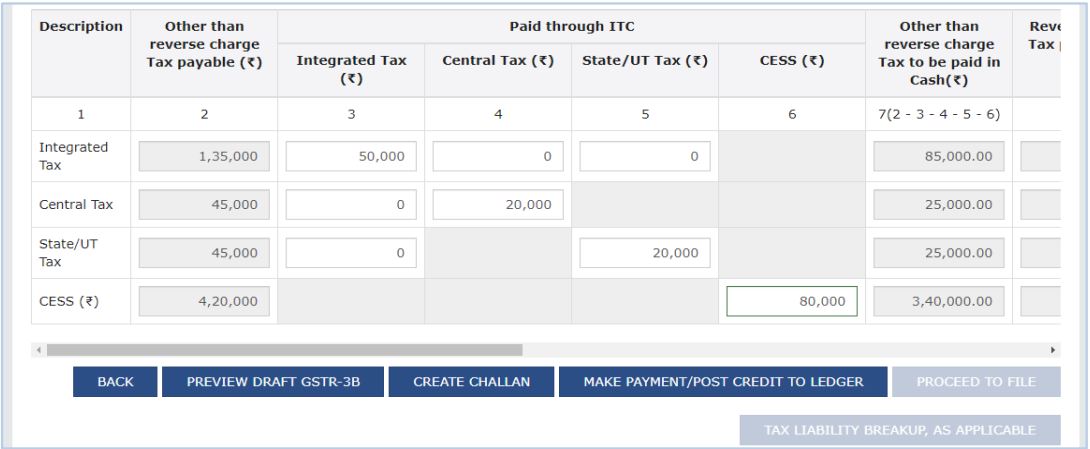
Task: Click the PROCEED TO FILE button
Action: tap(975, 381)
